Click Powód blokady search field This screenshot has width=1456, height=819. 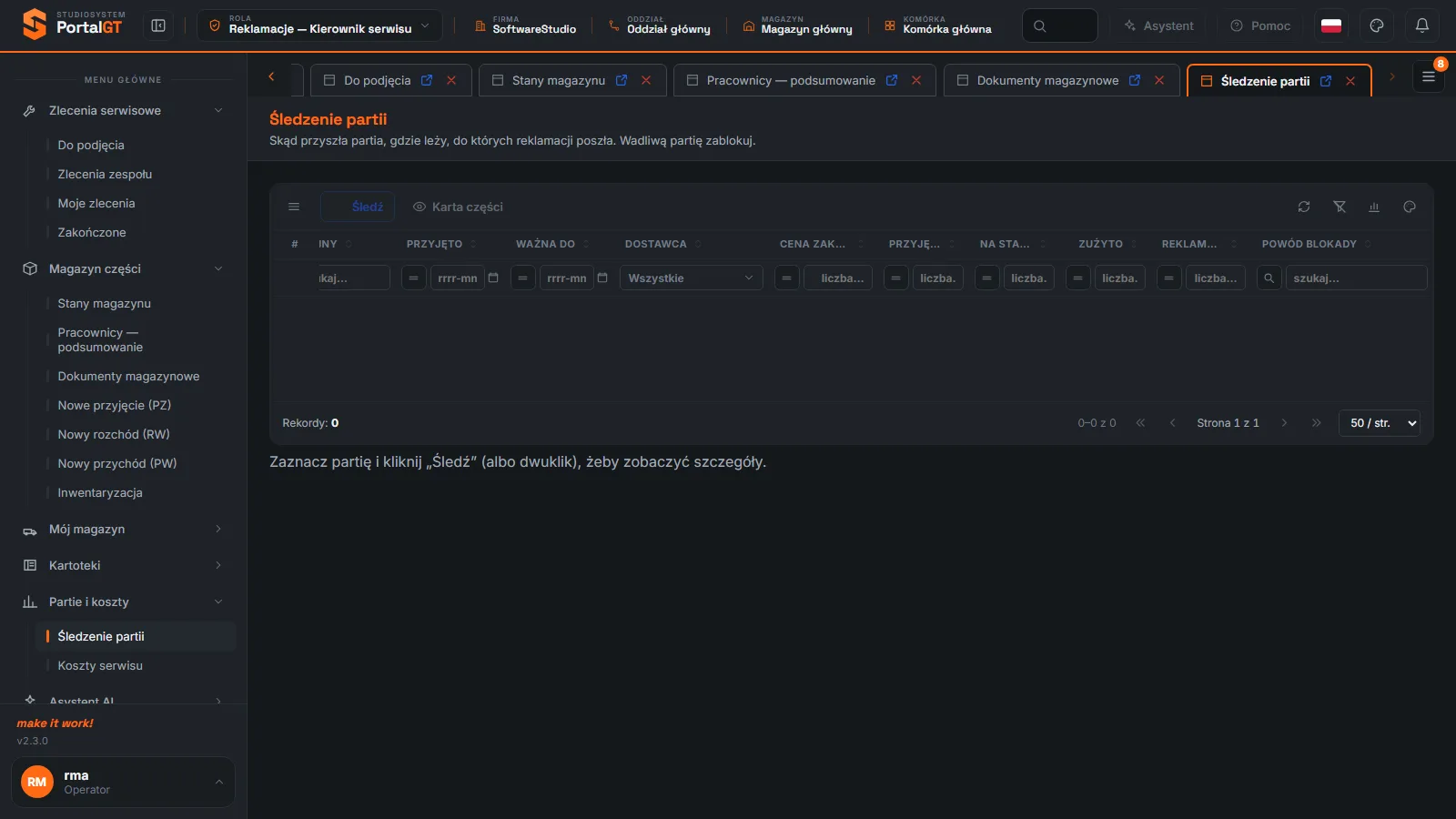point(1356,278)
